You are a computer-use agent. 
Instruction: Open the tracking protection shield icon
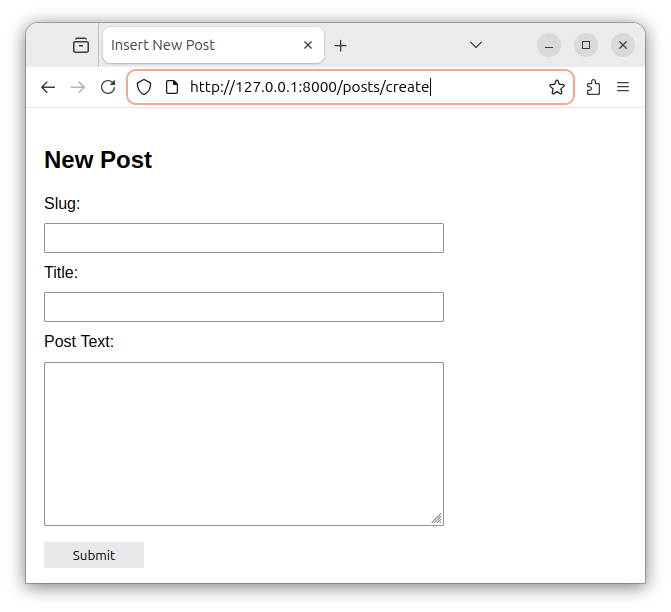[x=144, y=87]
